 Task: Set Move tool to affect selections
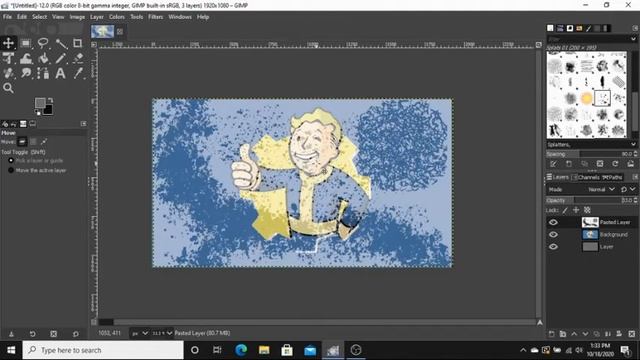[x=33, y=142]
